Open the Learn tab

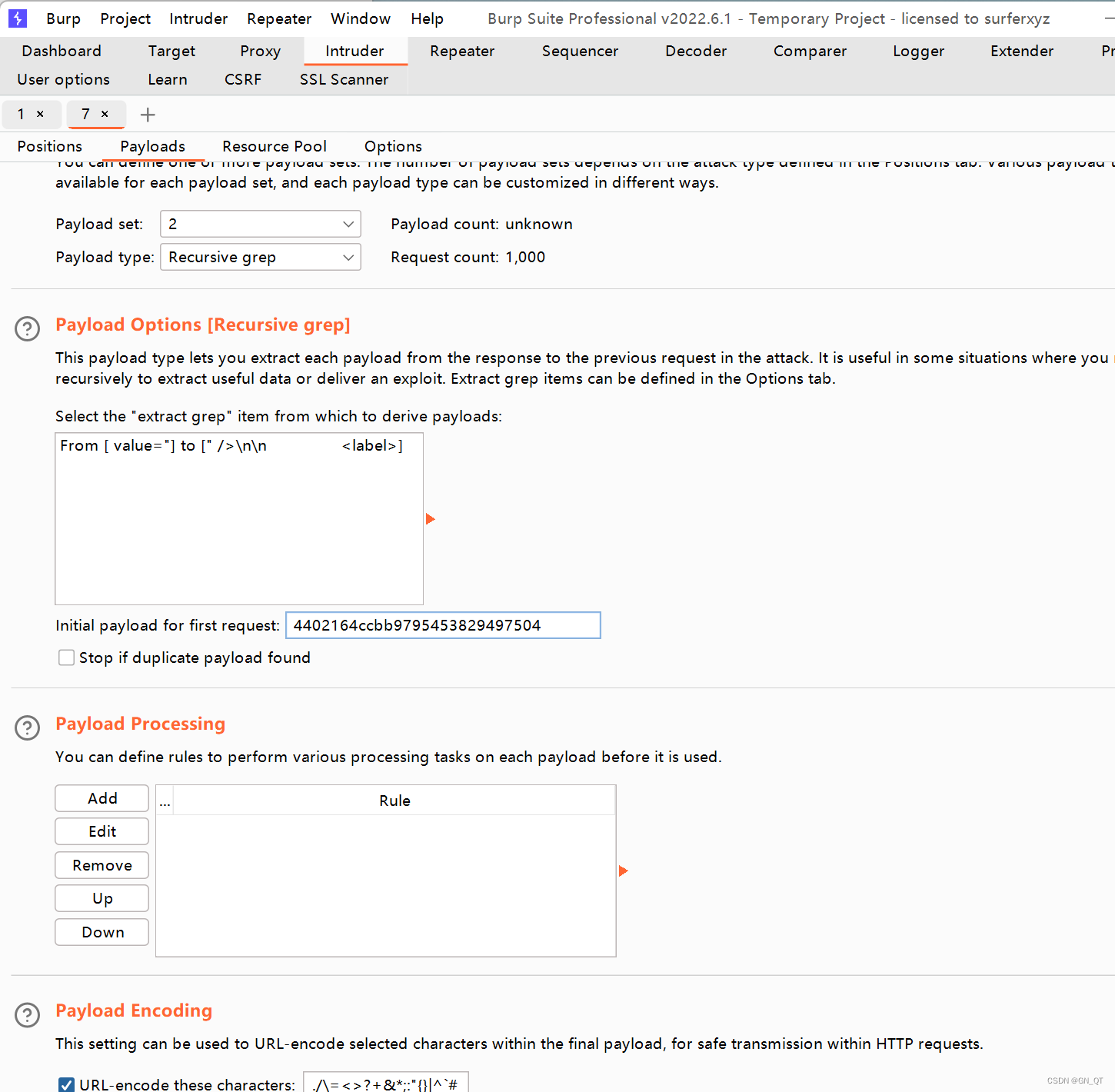coord(168,79)
